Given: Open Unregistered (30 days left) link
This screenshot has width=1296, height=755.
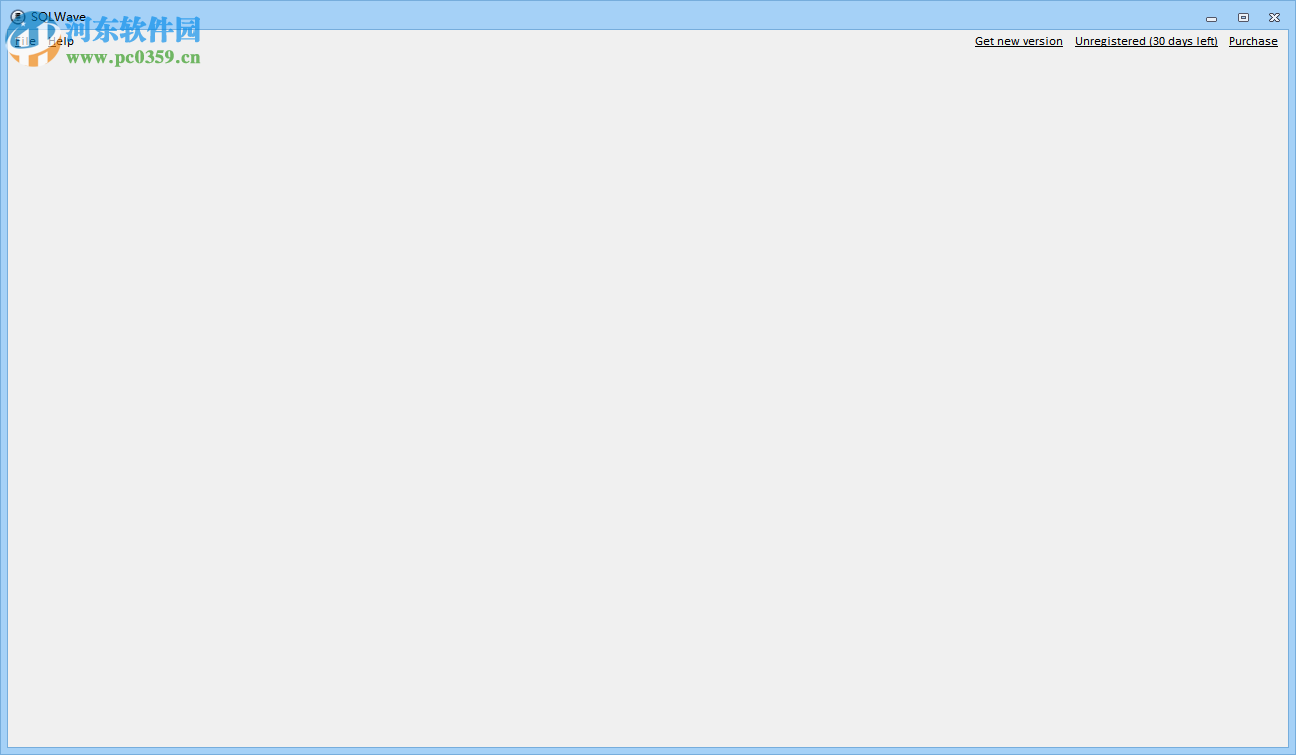Looking at the screenshot, I should click(x=1146, y=41).
